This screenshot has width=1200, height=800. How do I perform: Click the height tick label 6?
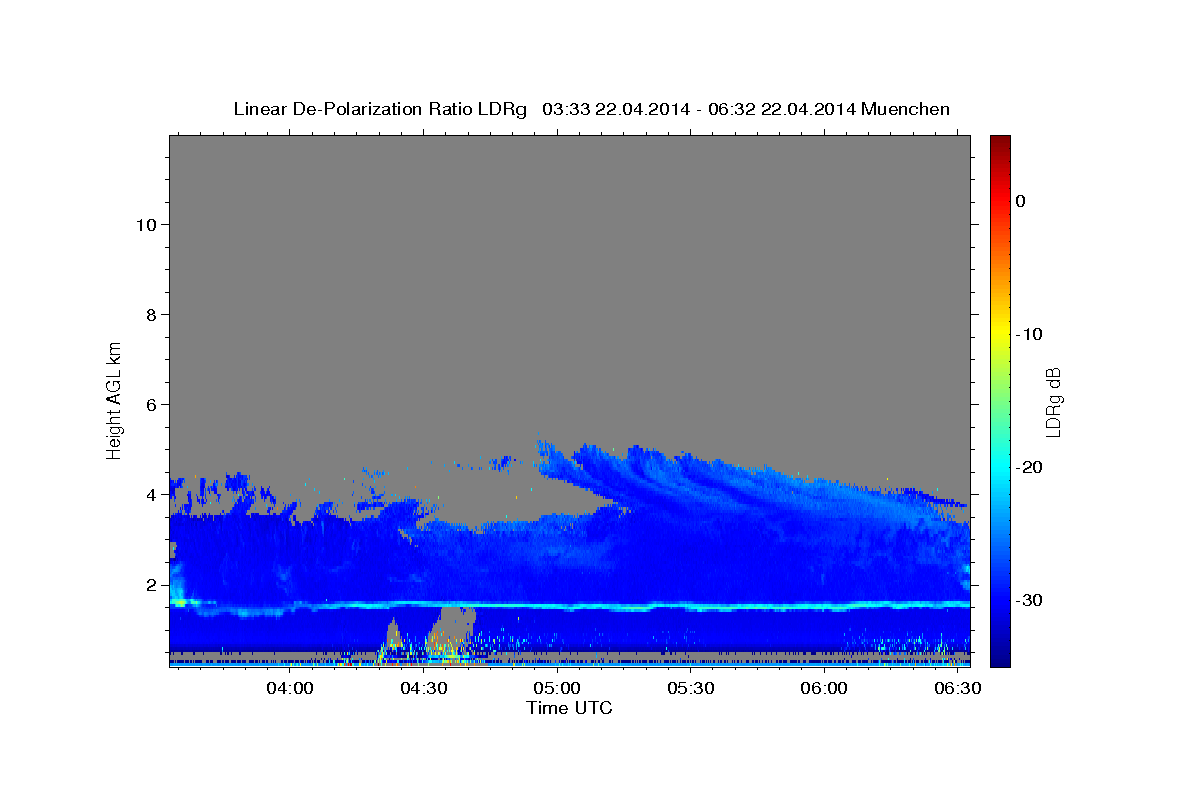(x=152, y=405)
